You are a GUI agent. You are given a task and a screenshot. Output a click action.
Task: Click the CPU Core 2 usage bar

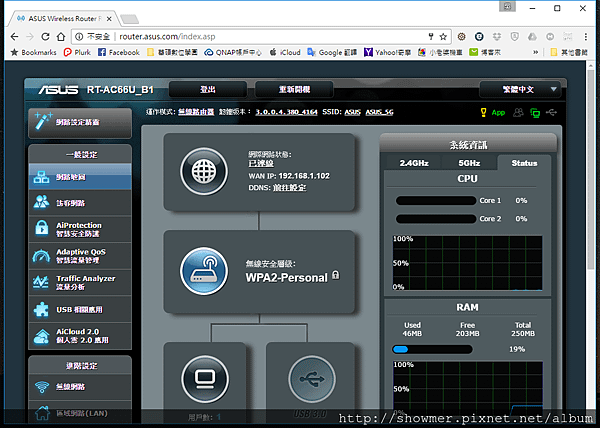tap(436, 219)
